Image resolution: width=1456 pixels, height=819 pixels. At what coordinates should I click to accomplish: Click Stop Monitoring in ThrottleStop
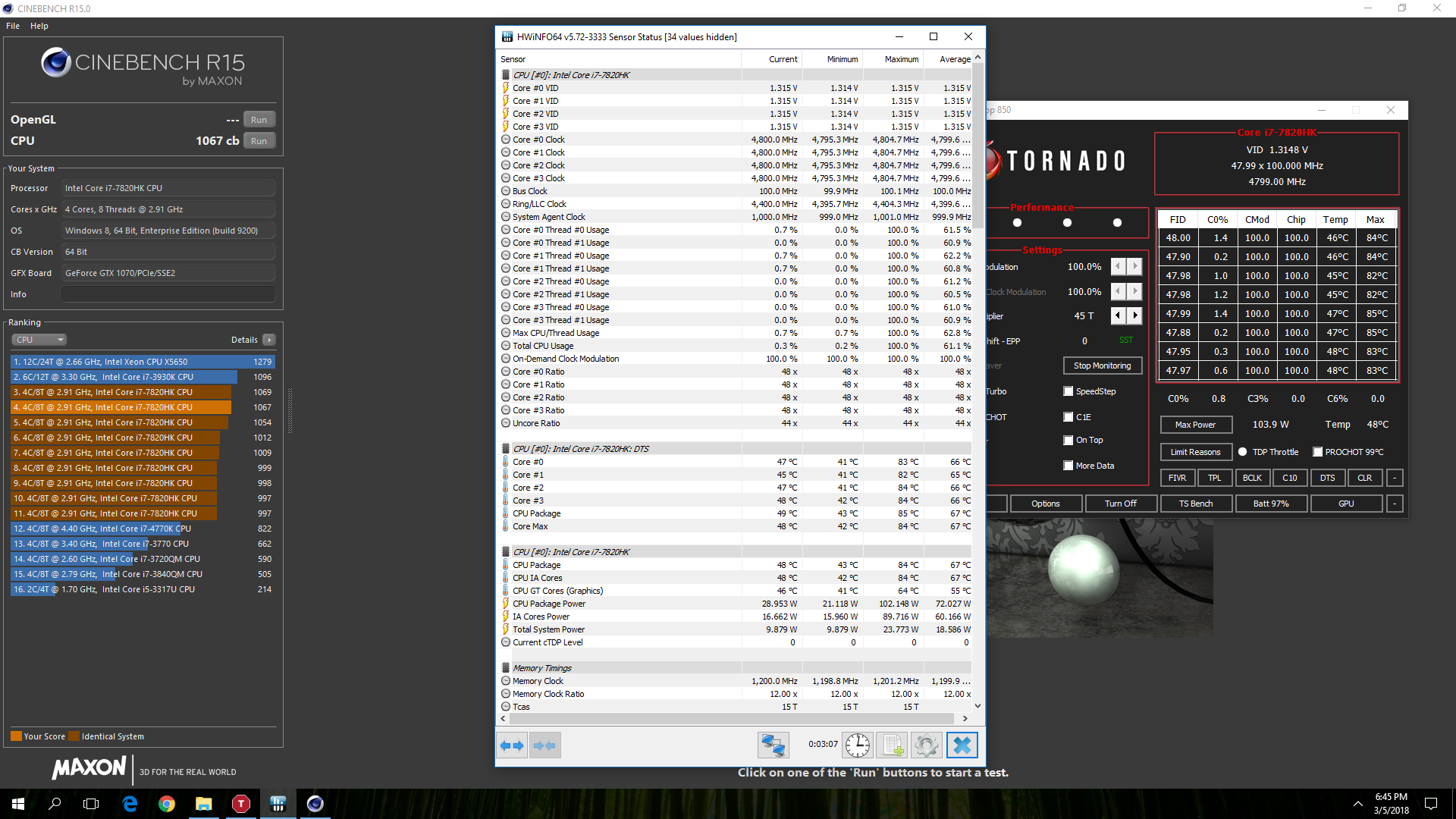coord(1102,366)
